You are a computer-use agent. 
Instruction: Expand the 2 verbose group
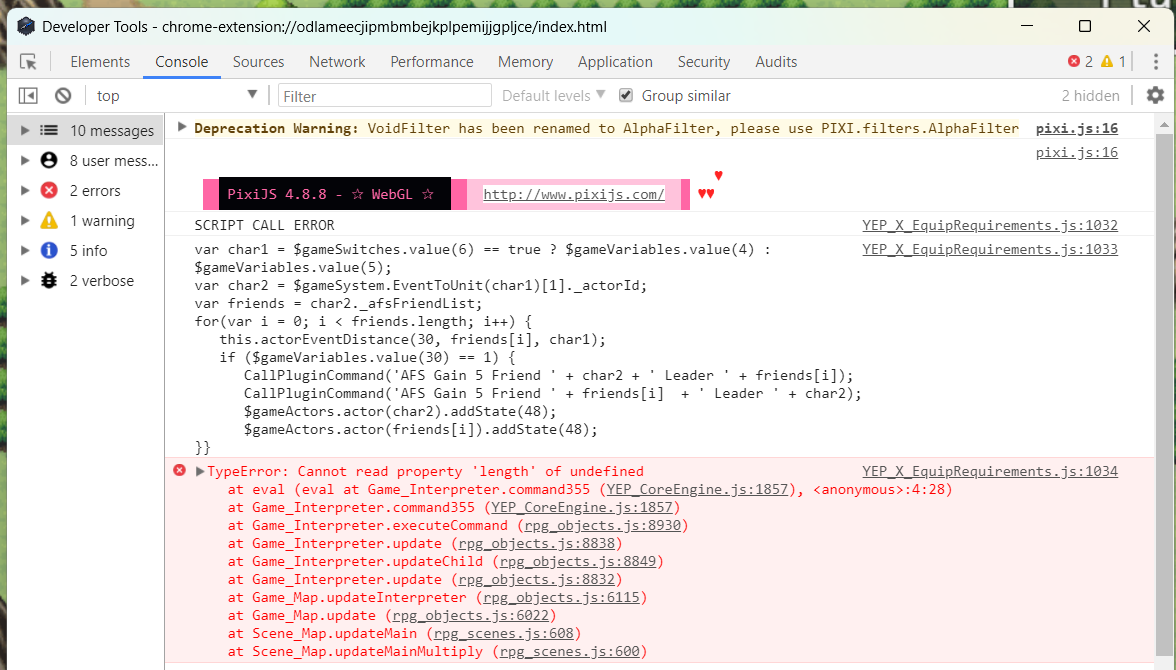(25, 281)
